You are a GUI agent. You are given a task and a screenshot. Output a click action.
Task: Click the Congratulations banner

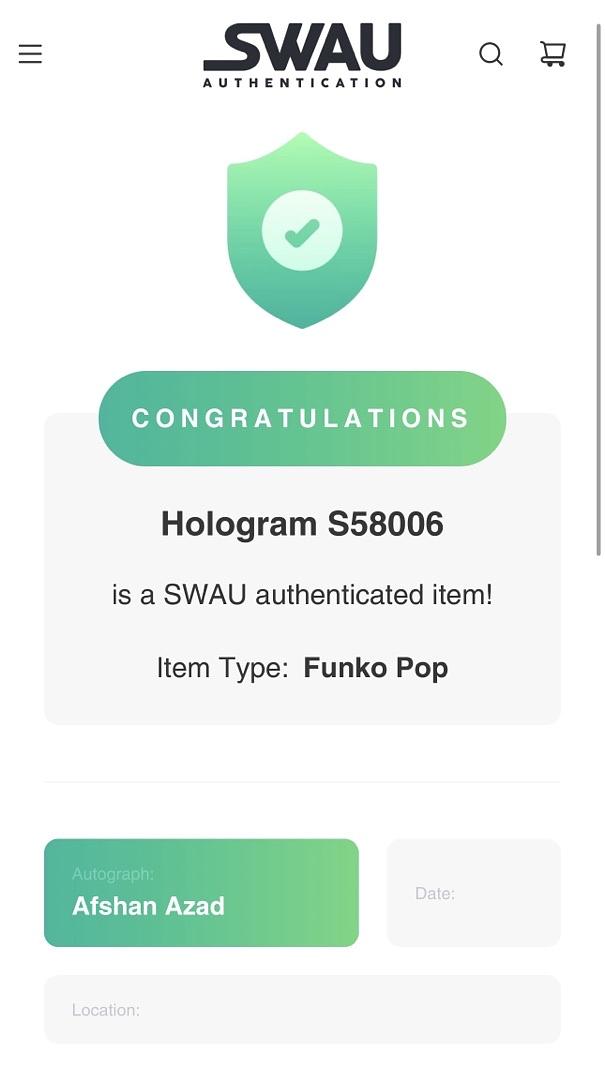302,418
